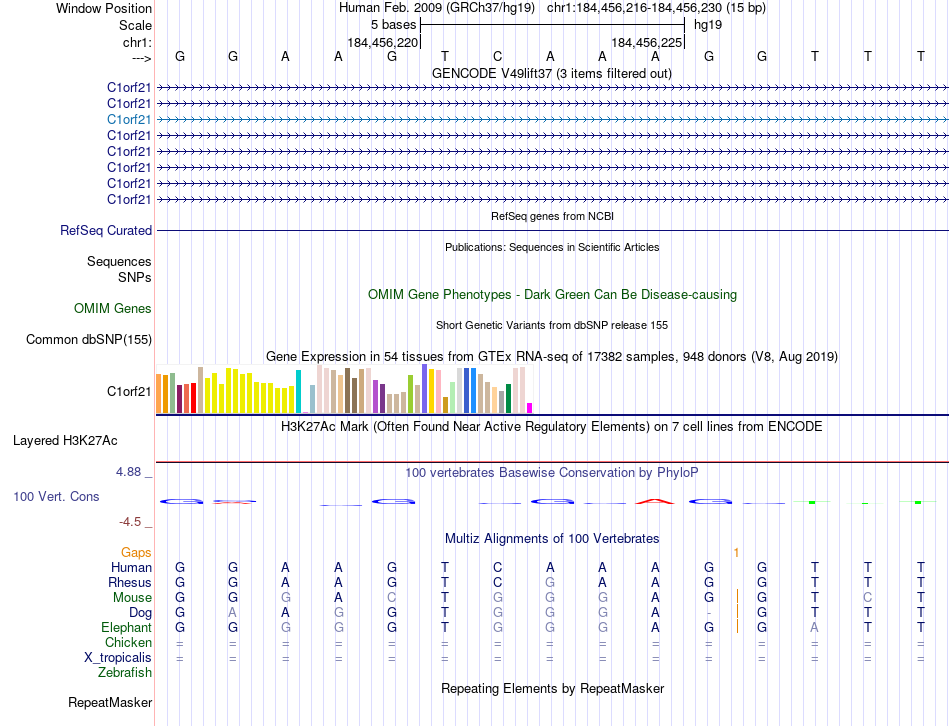Select the chr1: base position label
950x726 pixels.
(x=137, y=42)
